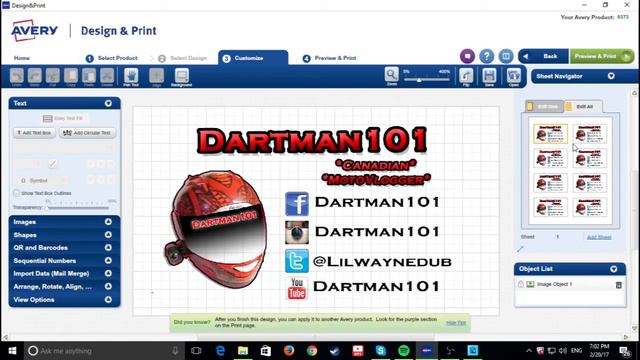Delete Image Object 1 via trash icon
The image size is (640, 360).
(619, 284)
